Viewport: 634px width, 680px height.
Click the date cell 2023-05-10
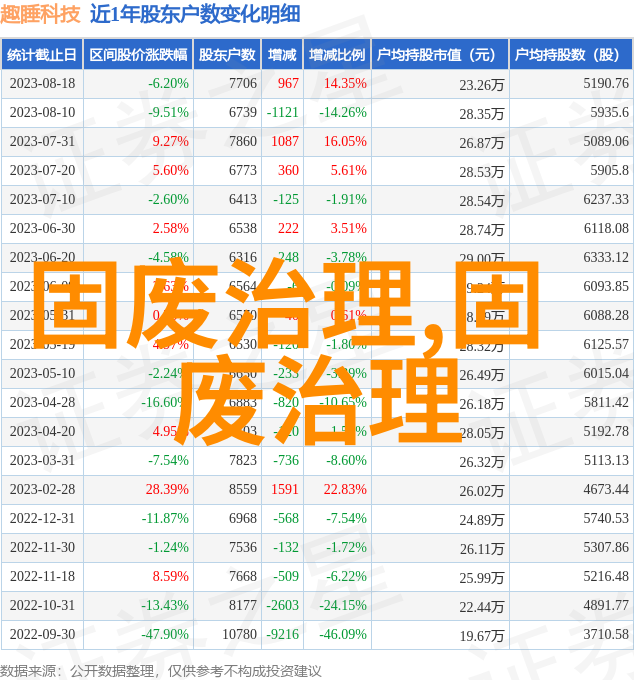42,374
